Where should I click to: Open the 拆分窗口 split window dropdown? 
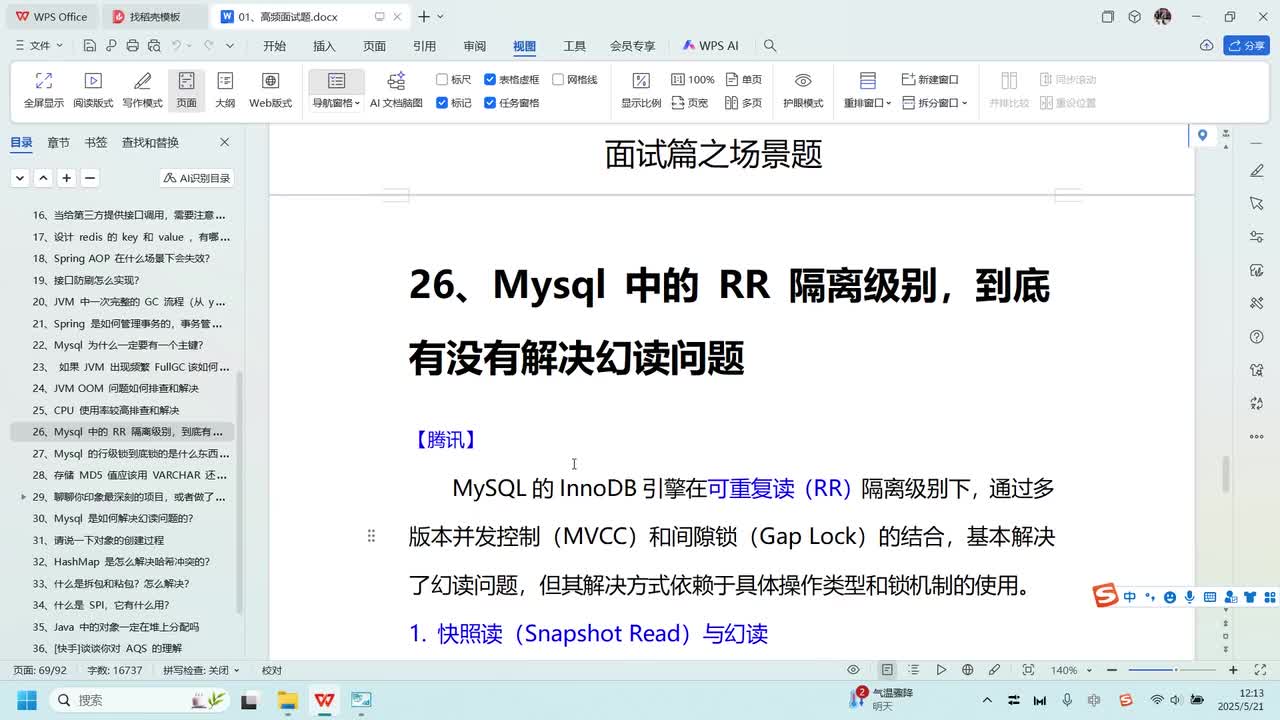(x=935, y=103)
